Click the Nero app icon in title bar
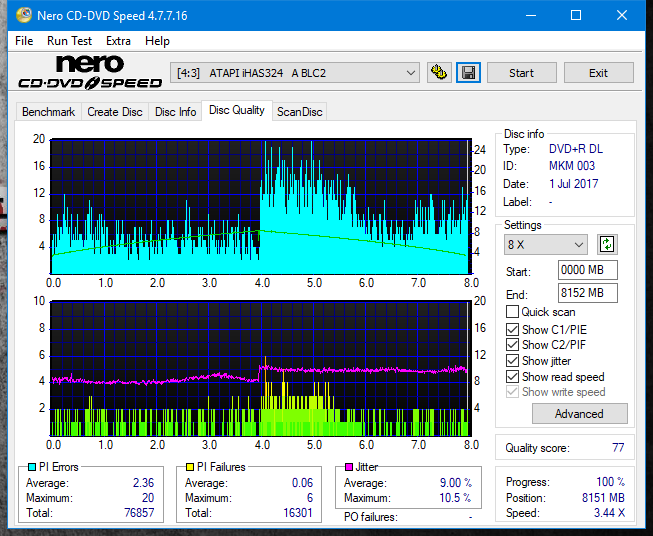The height and width of the screenshot is (536, 653). click(24, 15)
